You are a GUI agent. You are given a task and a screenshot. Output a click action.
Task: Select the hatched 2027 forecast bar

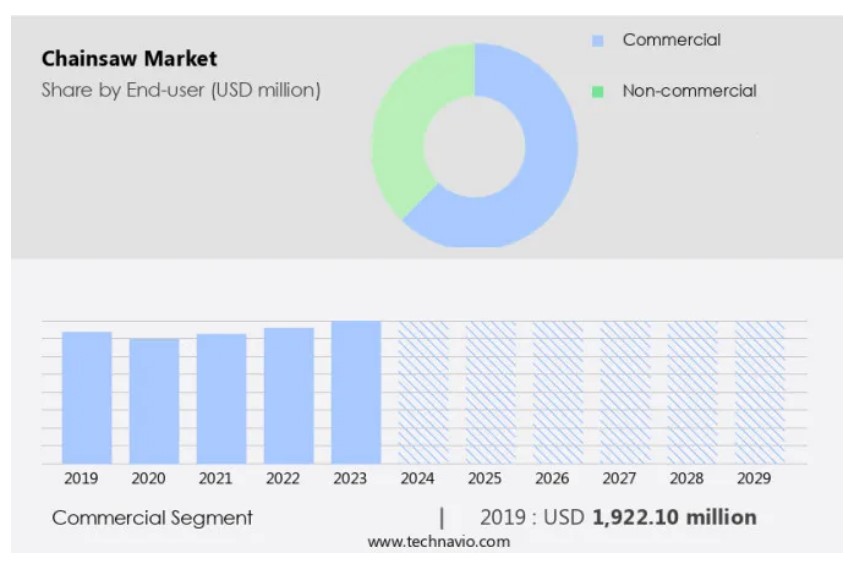625,392
